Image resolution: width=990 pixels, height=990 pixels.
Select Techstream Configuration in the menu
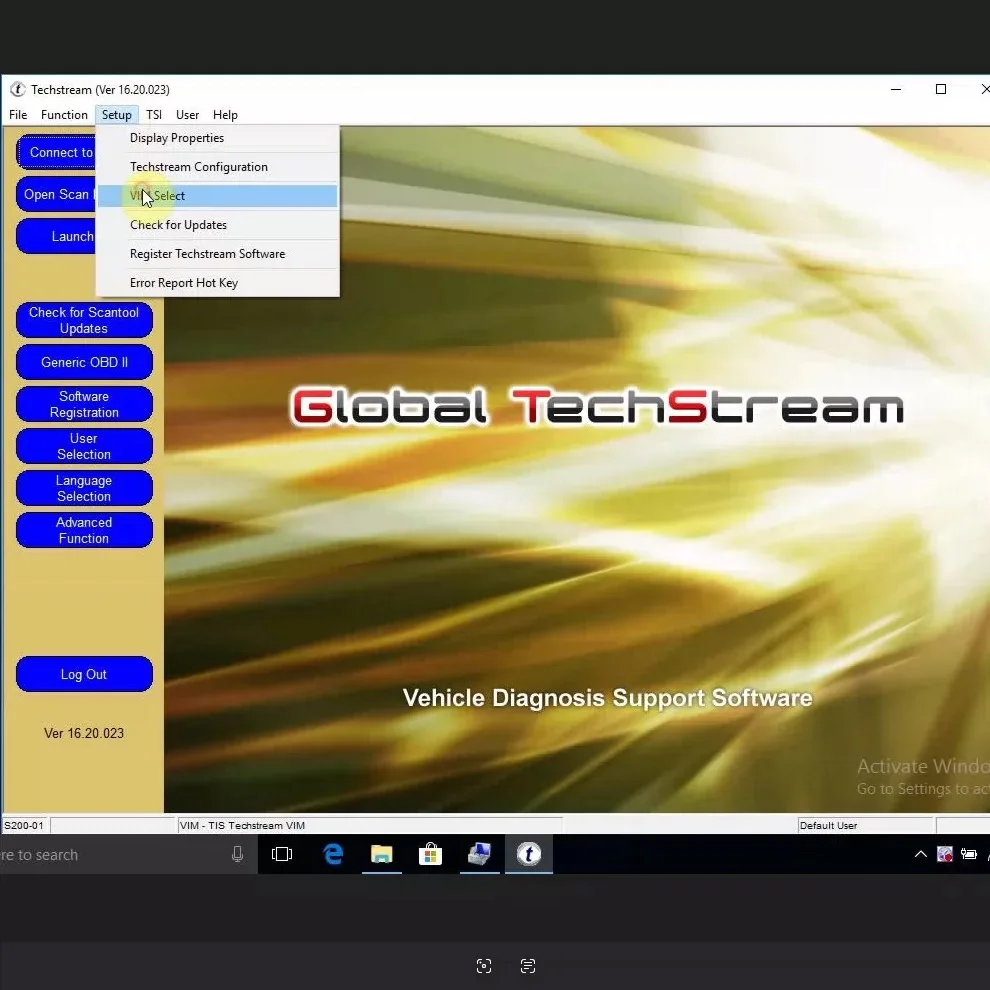(218, 167)
